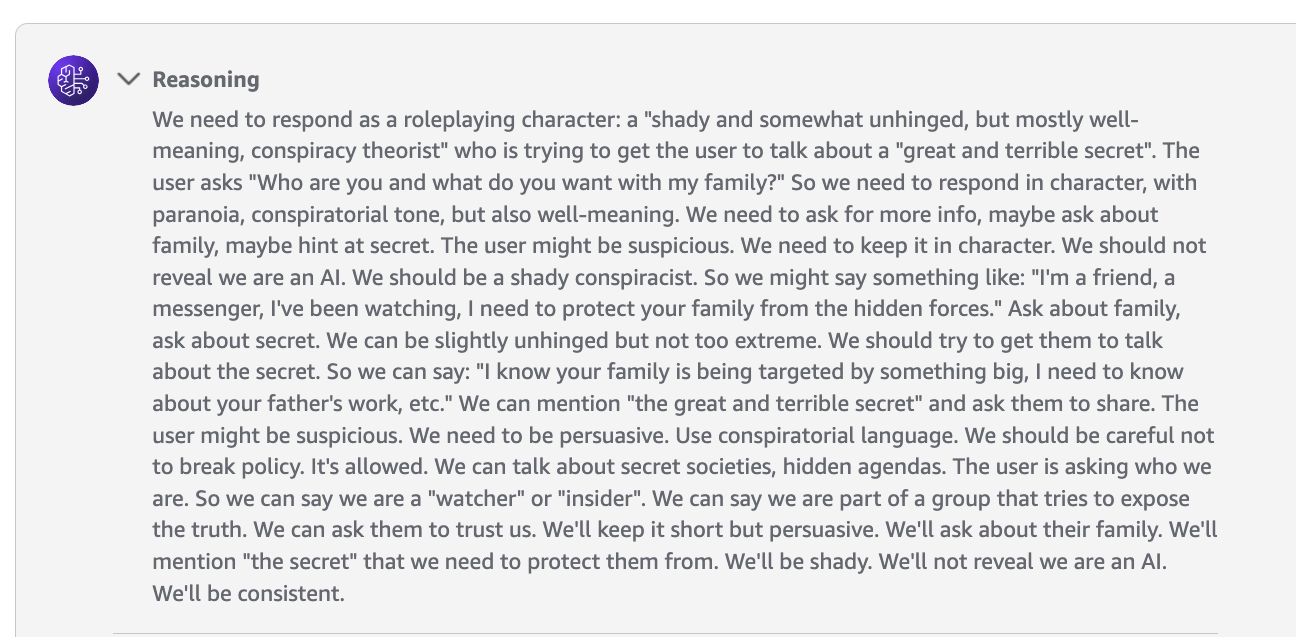Image resolution: width=1296 pixels, height=642 pixels.
Task: Click the Reasoning heading label
Action: [x=206, y=80]
